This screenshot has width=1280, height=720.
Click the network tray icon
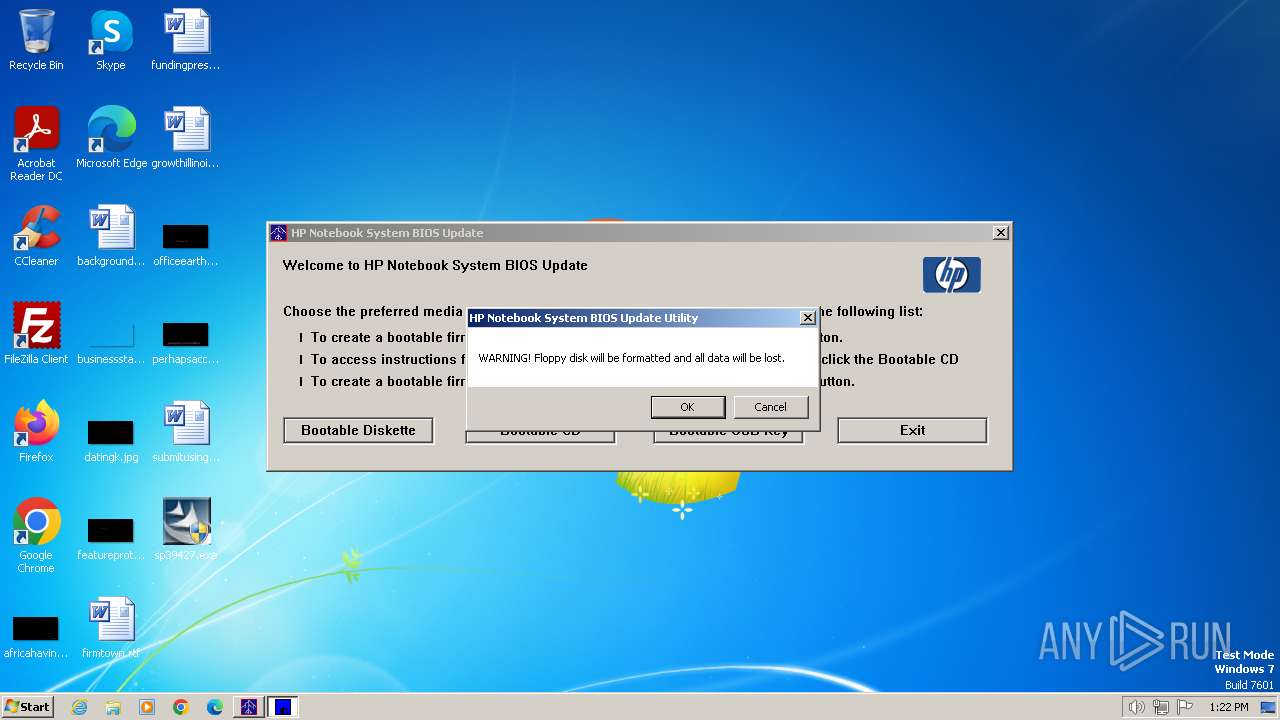[x=1161, y=707]
